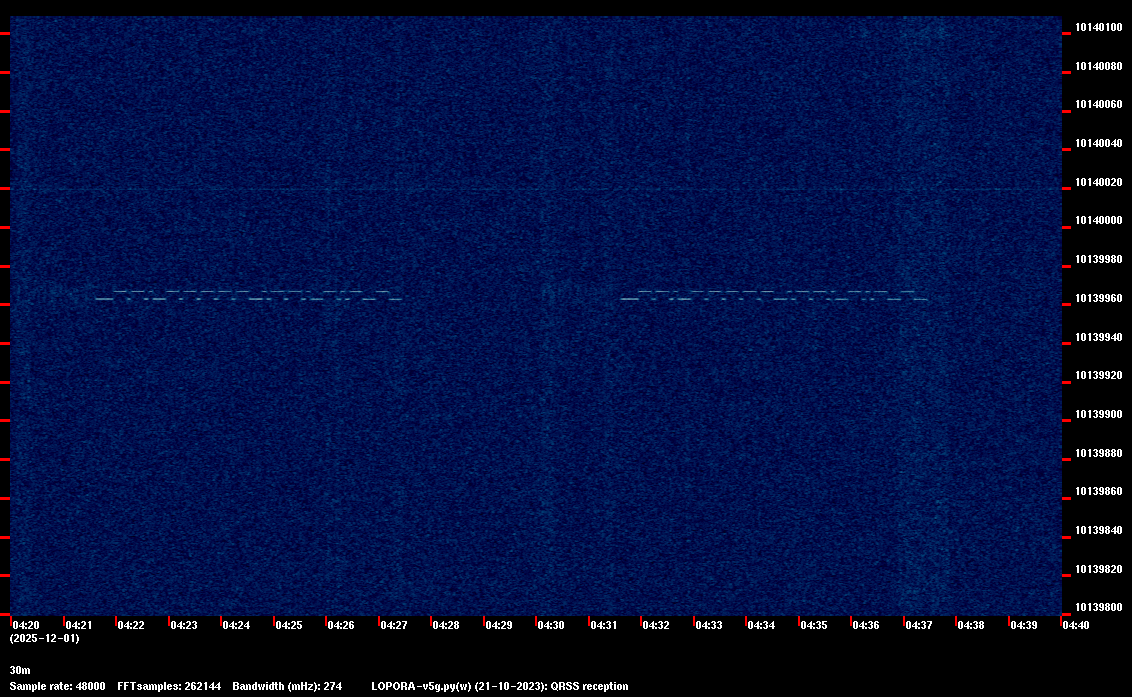This screenshot has height=697, width=1132.
Task: Click the 10140020 frequency label
Action: coord(1099,182)
